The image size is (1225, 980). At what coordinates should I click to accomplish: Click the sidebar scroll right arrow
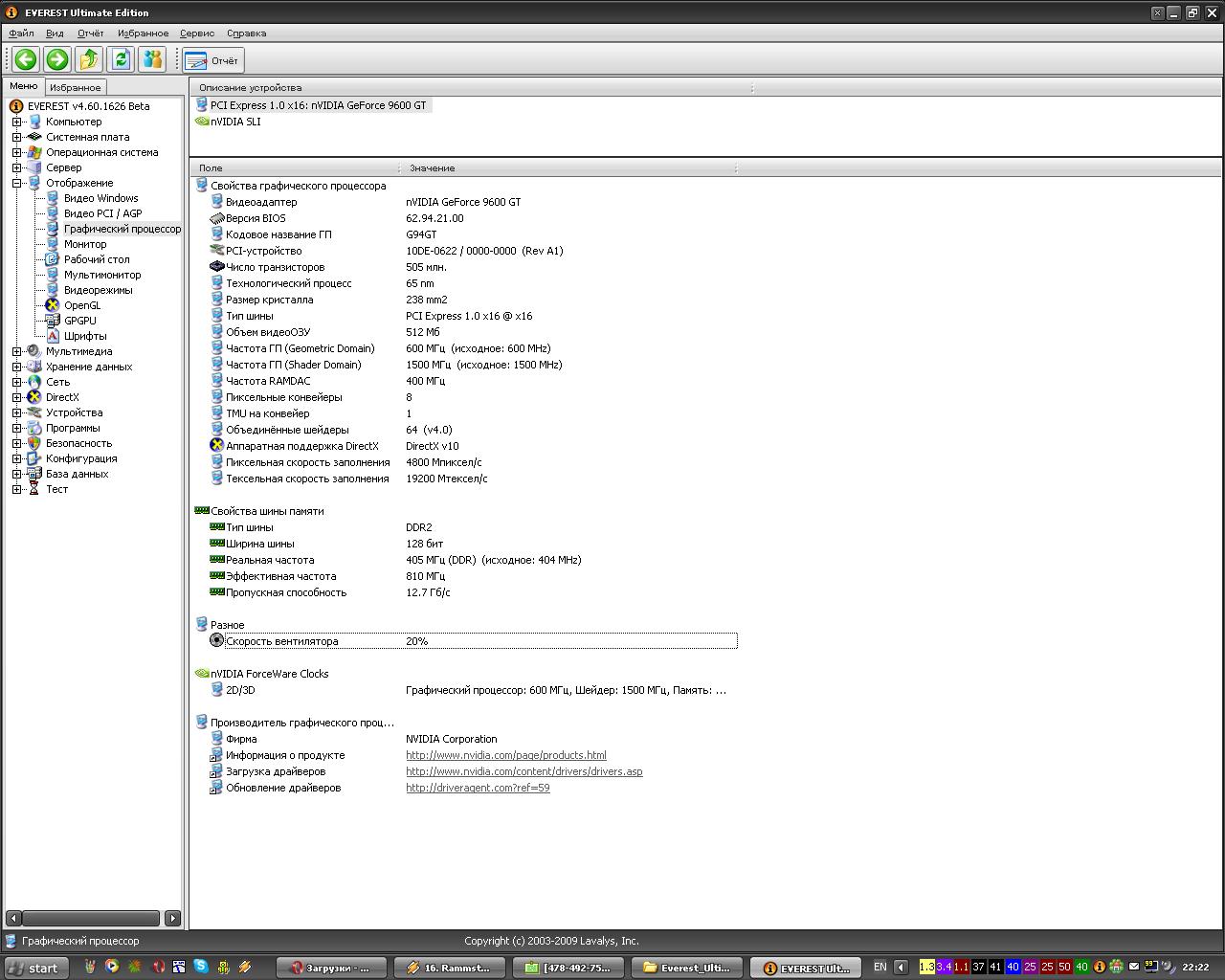coord(172,918)
